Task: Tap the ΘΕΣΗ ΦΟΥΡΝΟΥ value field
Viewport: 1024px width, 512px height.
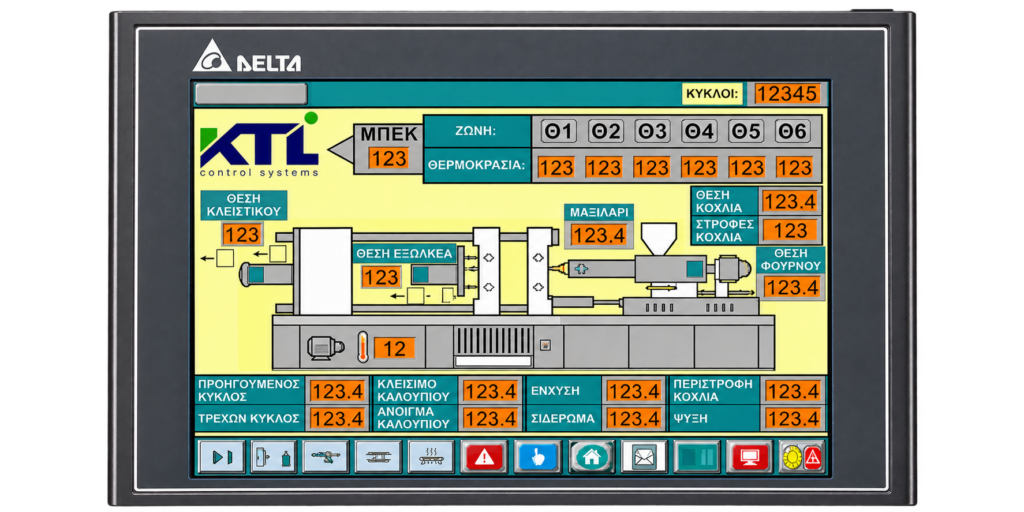Action: [x=792, y=287]
